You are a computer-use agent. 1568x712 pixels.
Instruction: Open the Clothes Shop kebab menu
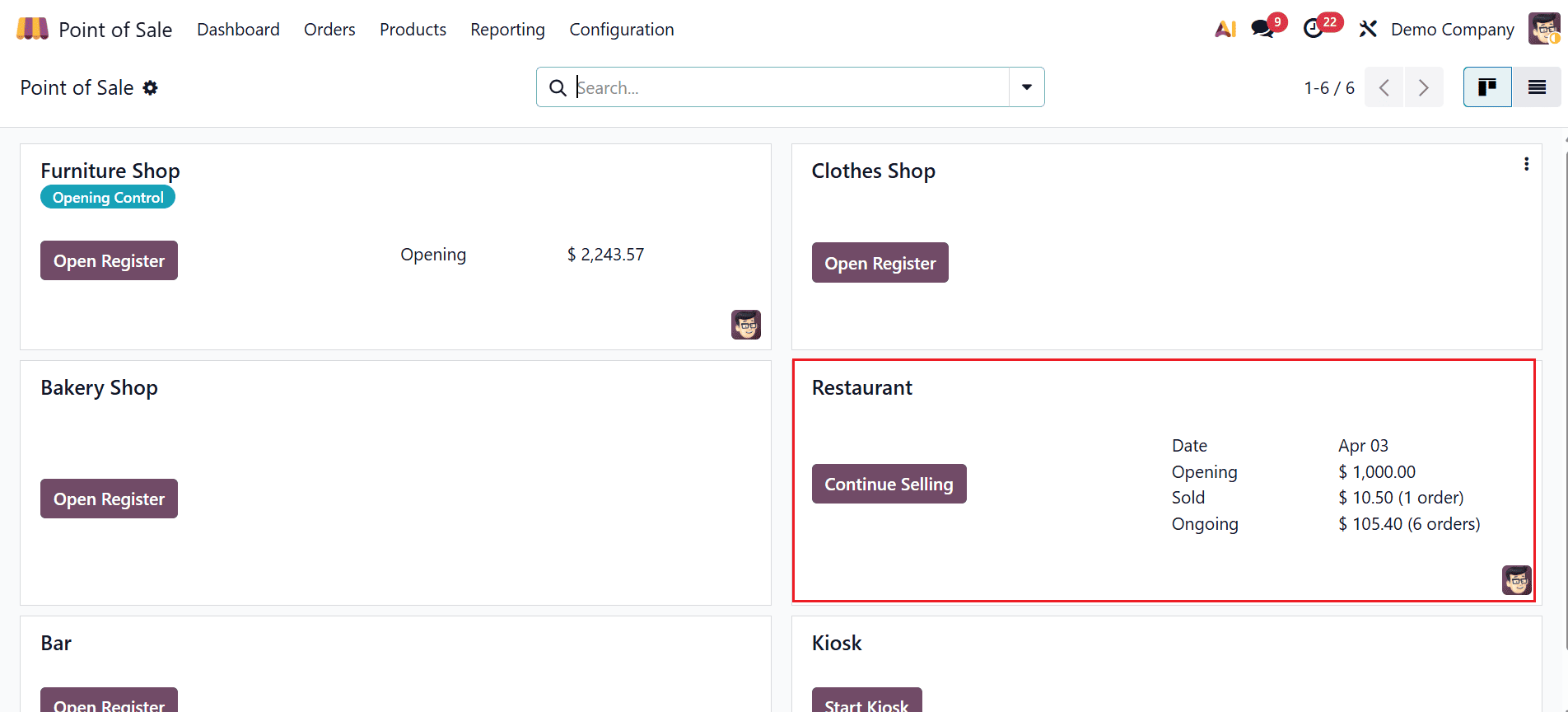pos(1526,164)
